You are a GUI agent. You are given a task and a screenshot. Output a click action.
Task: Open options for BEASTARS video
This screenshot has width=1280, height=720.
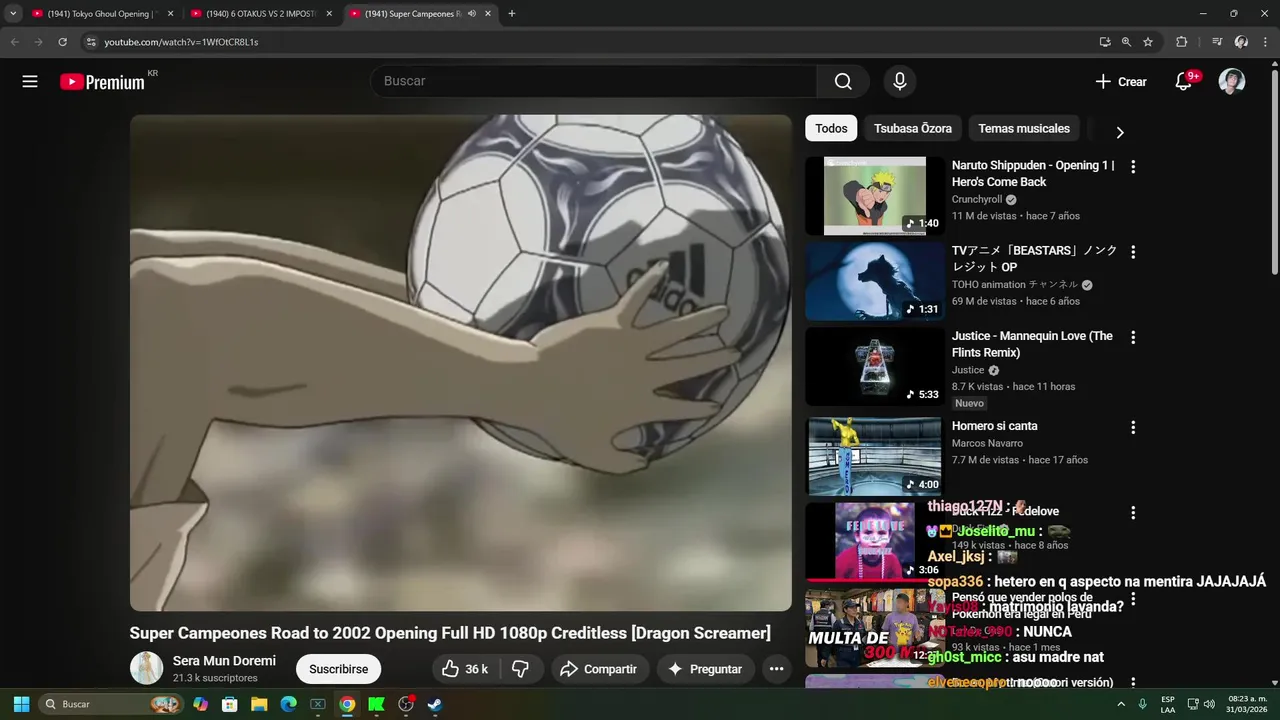point(1133,253)
